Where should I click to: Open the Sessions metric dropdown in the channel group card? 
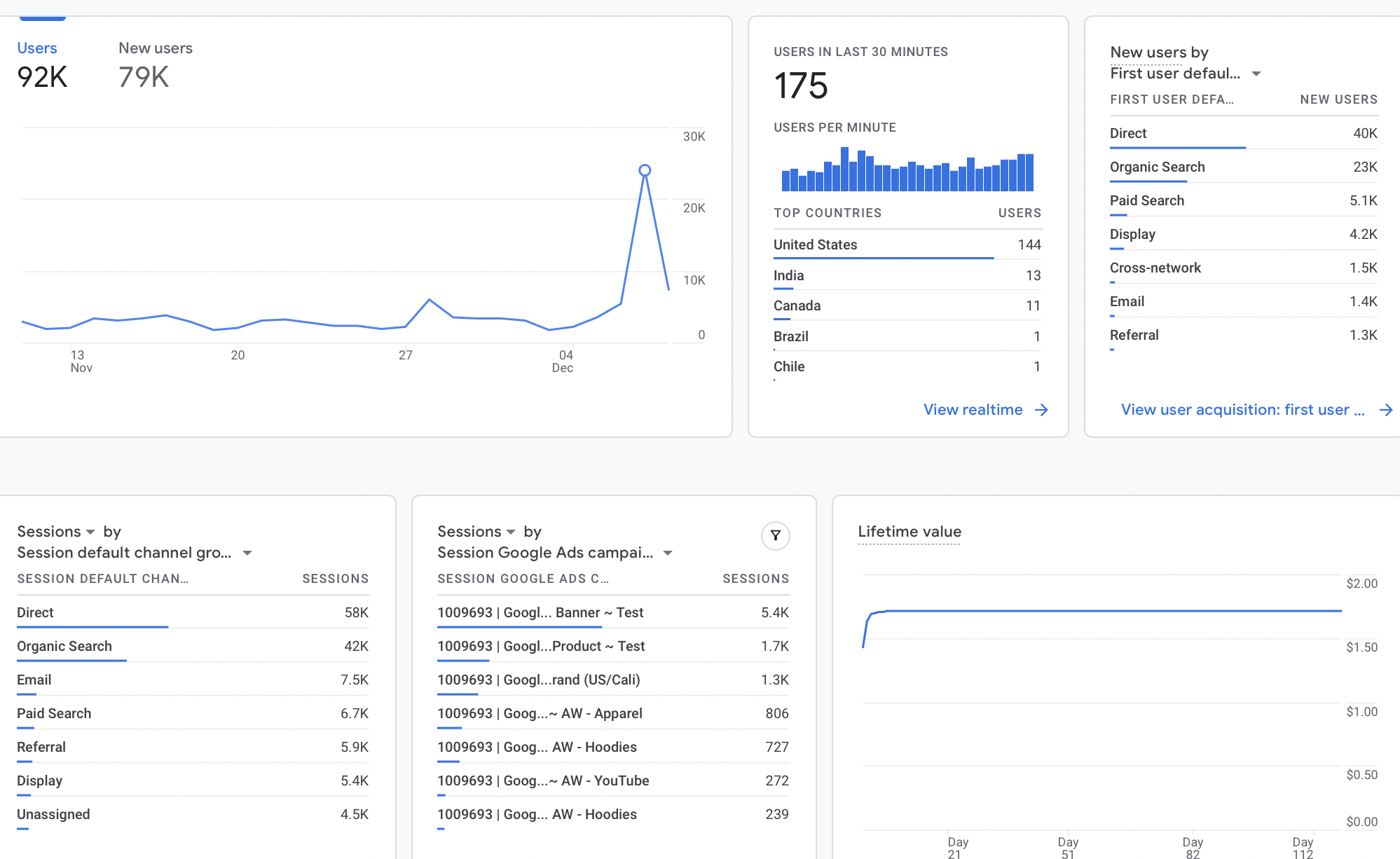coord(90,532)
